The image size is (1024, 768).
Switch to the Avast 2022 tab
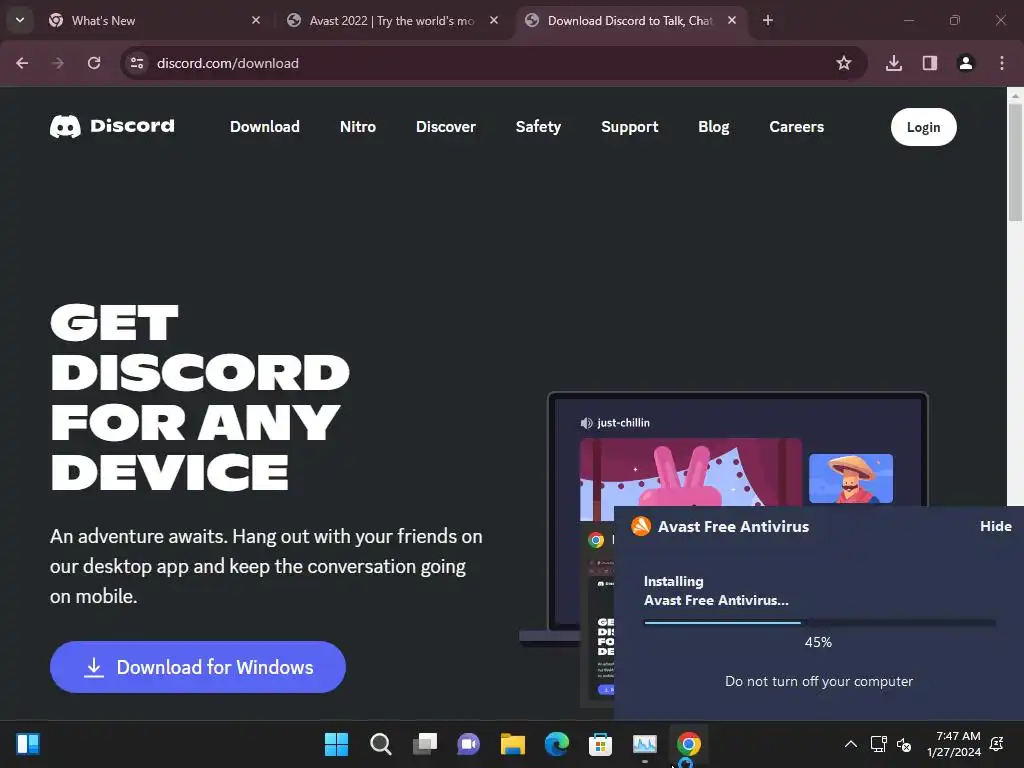(393, 20)
